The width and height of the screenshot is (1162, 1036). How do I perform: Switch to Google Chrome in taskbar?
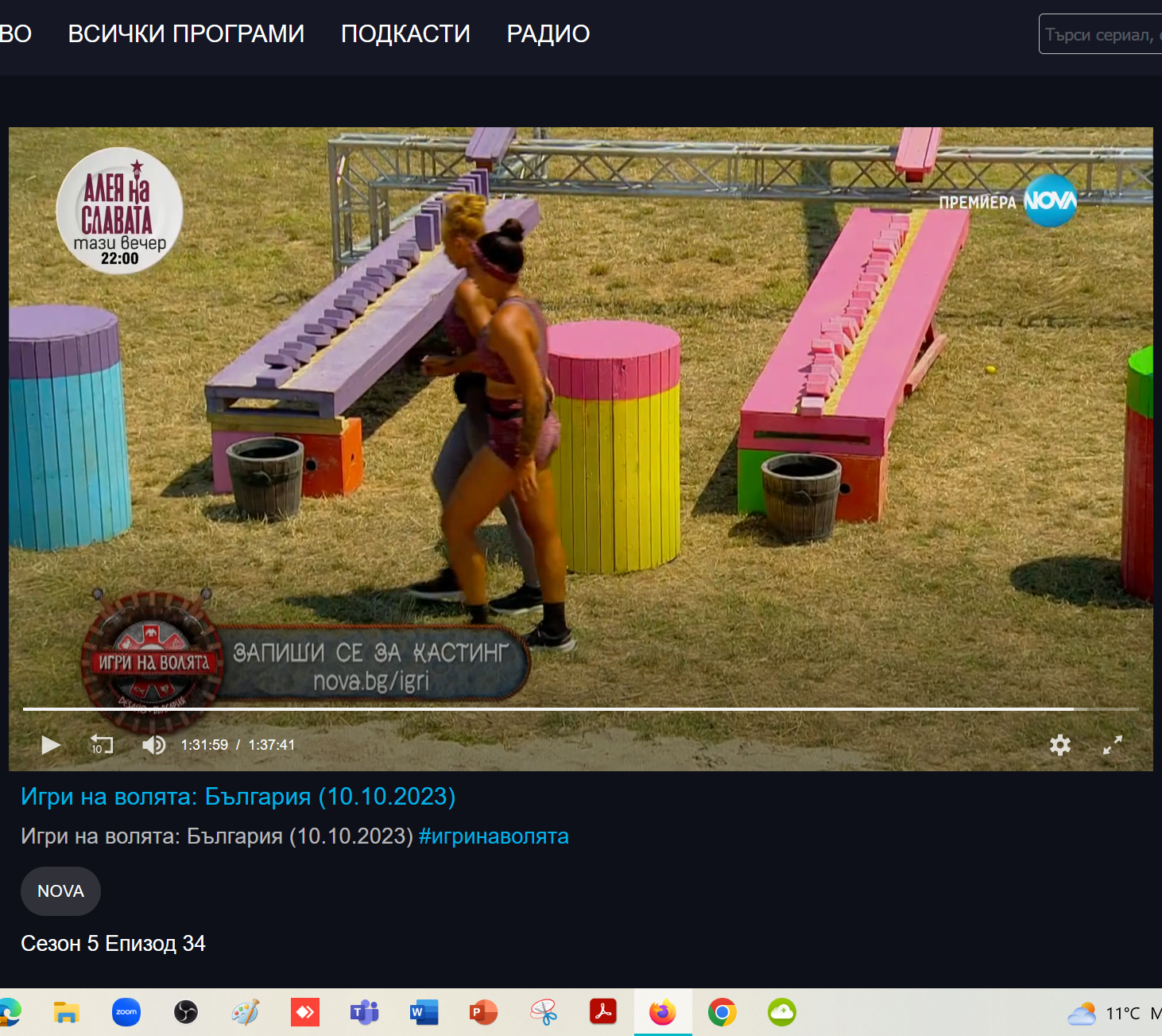722,1012
